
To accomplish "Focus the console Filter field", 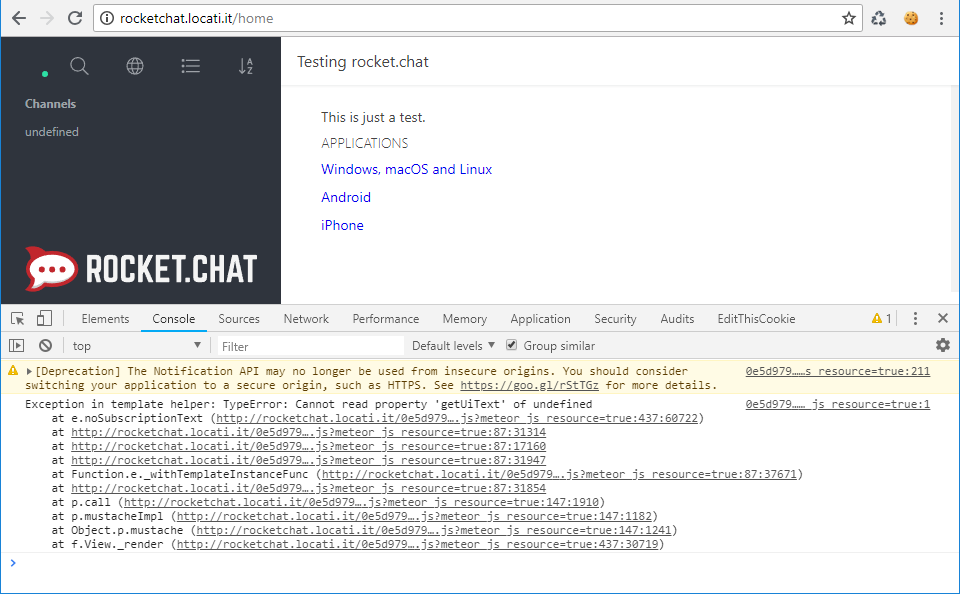I will [310, 346].
